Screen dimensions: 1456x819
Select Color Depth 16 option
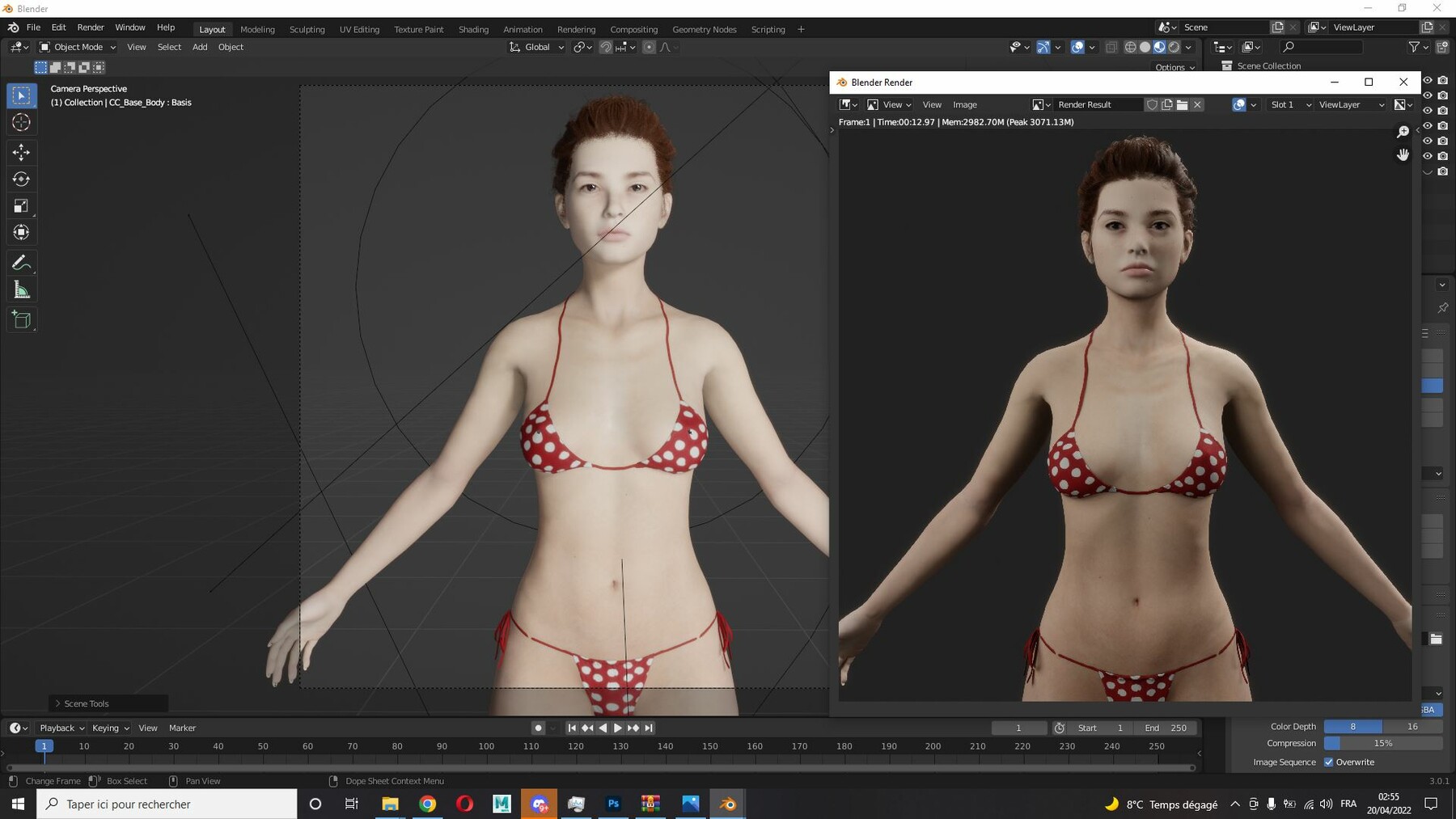(x=1412, y=726)
